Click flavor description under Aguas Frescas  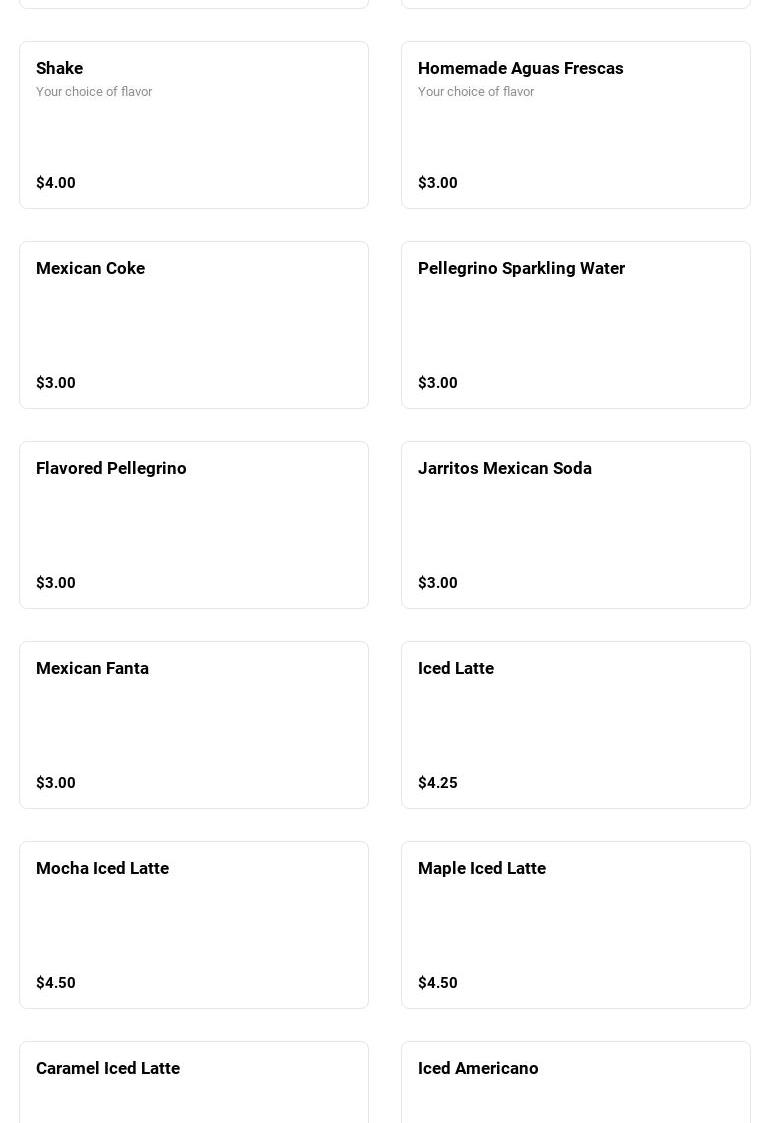(476, 92)
